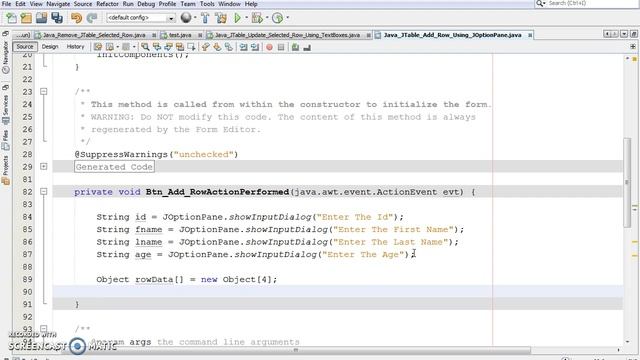Switch to Design view
Screen dimensions: 640x360
coord(50,47)
